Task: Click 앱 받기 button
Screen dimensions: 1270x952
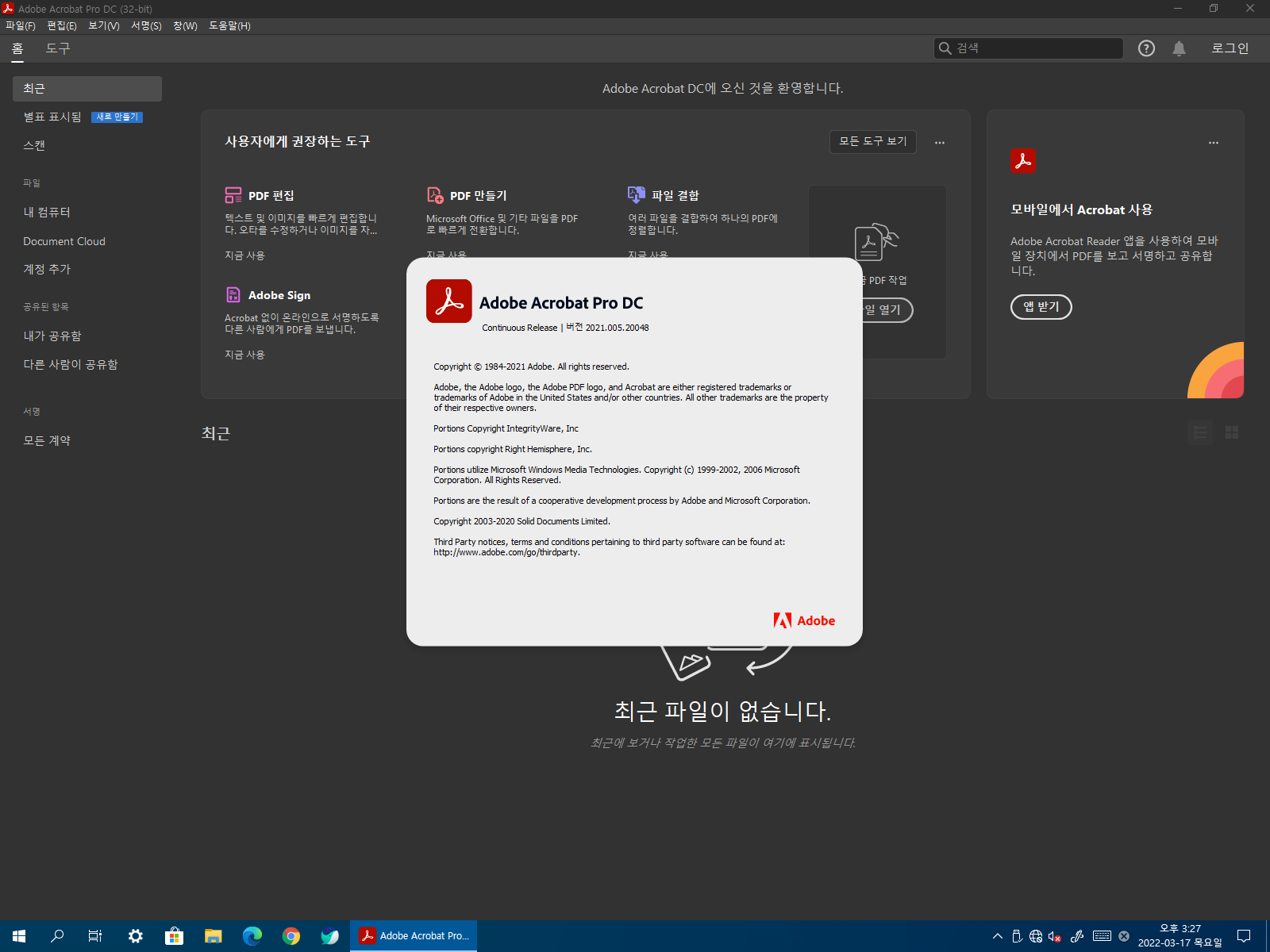Action: [1041, 307]
